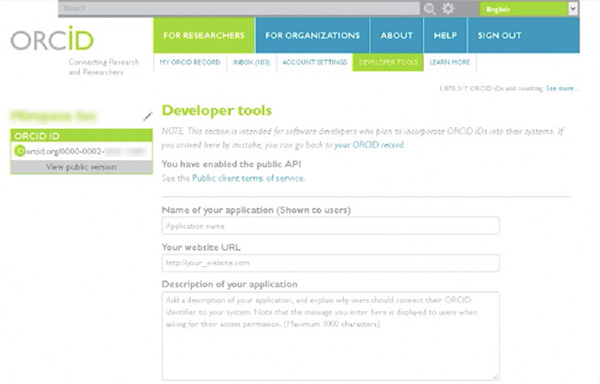Image resolution: width=600 pixels, height=384 pixels.
Task: Click 'Description of your application' label
Action: coord(230,284)
